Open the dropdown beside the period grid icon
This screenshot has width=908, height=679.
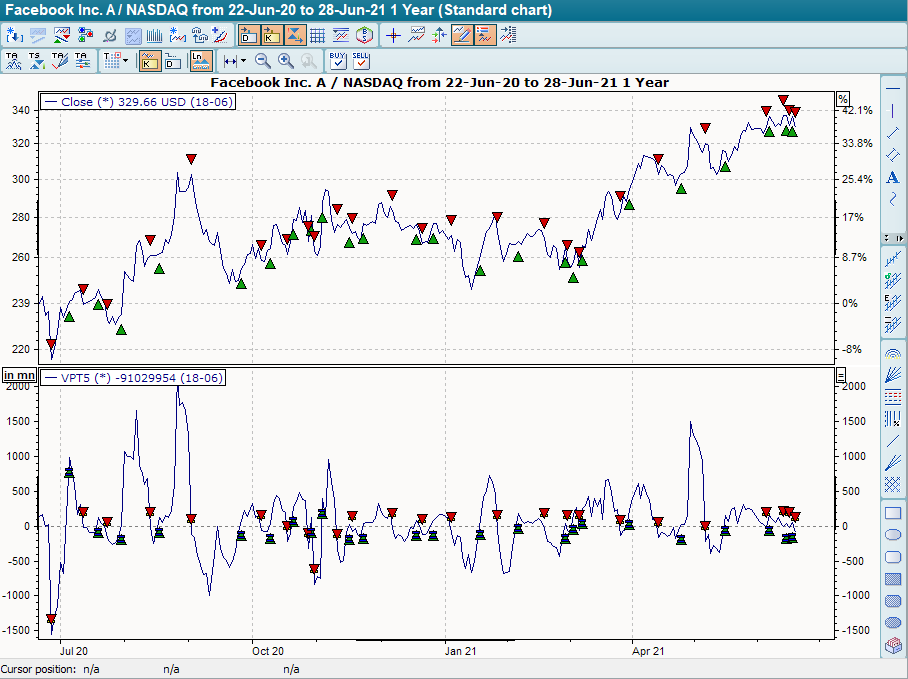[126, 60]
